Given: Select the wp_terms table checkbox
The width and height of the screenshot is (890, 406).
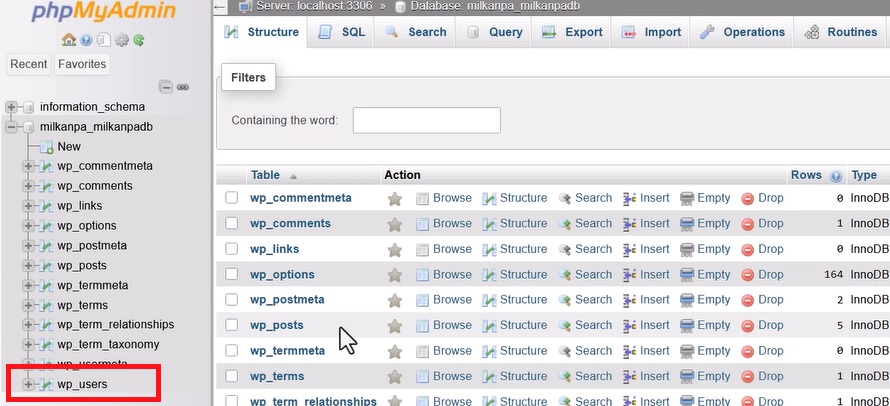Looking at the screenshot, I should (232, 376).
